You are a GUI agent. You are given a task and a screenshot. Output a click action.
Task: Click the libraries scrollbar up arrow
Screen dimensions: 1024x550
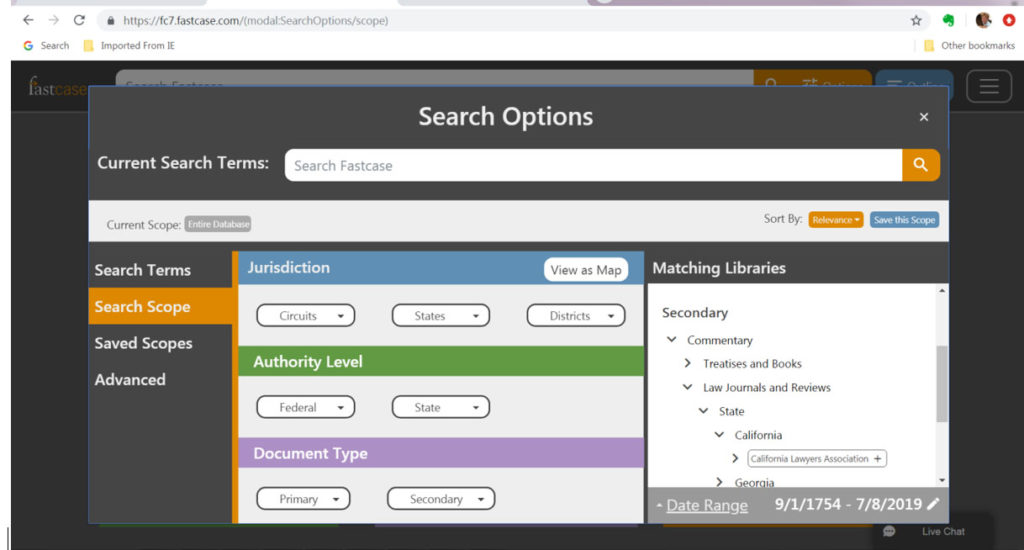point(942,291)
